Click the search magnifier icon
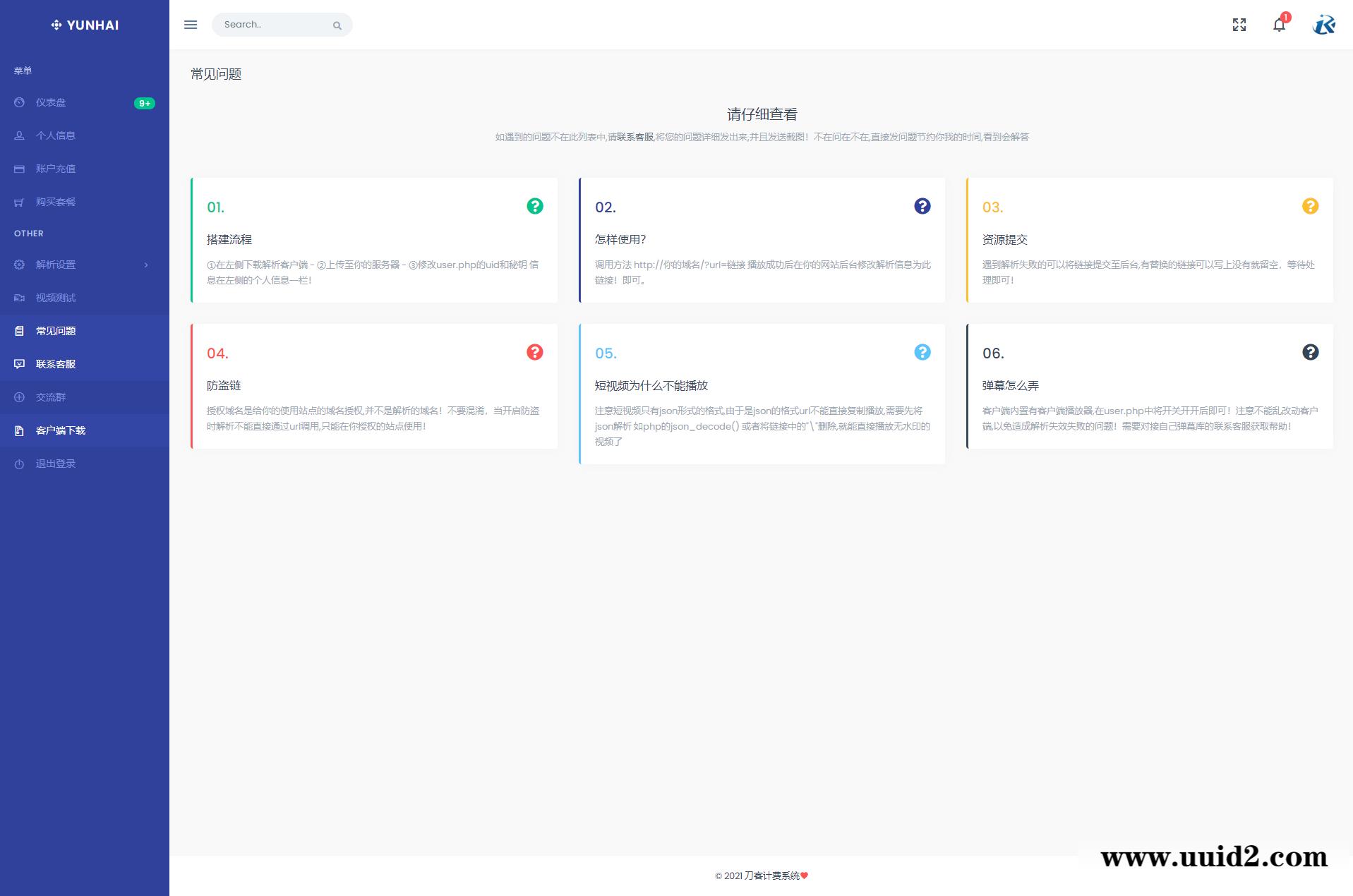1353x896 pixels. coord(337,25)
